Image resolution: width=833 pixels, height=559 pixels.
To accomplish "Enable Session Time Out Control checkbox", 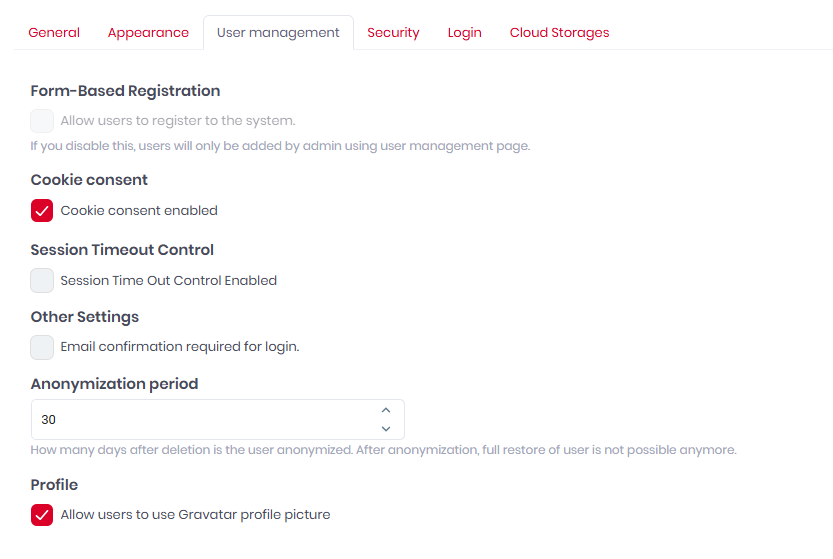I will click(42, 281).
